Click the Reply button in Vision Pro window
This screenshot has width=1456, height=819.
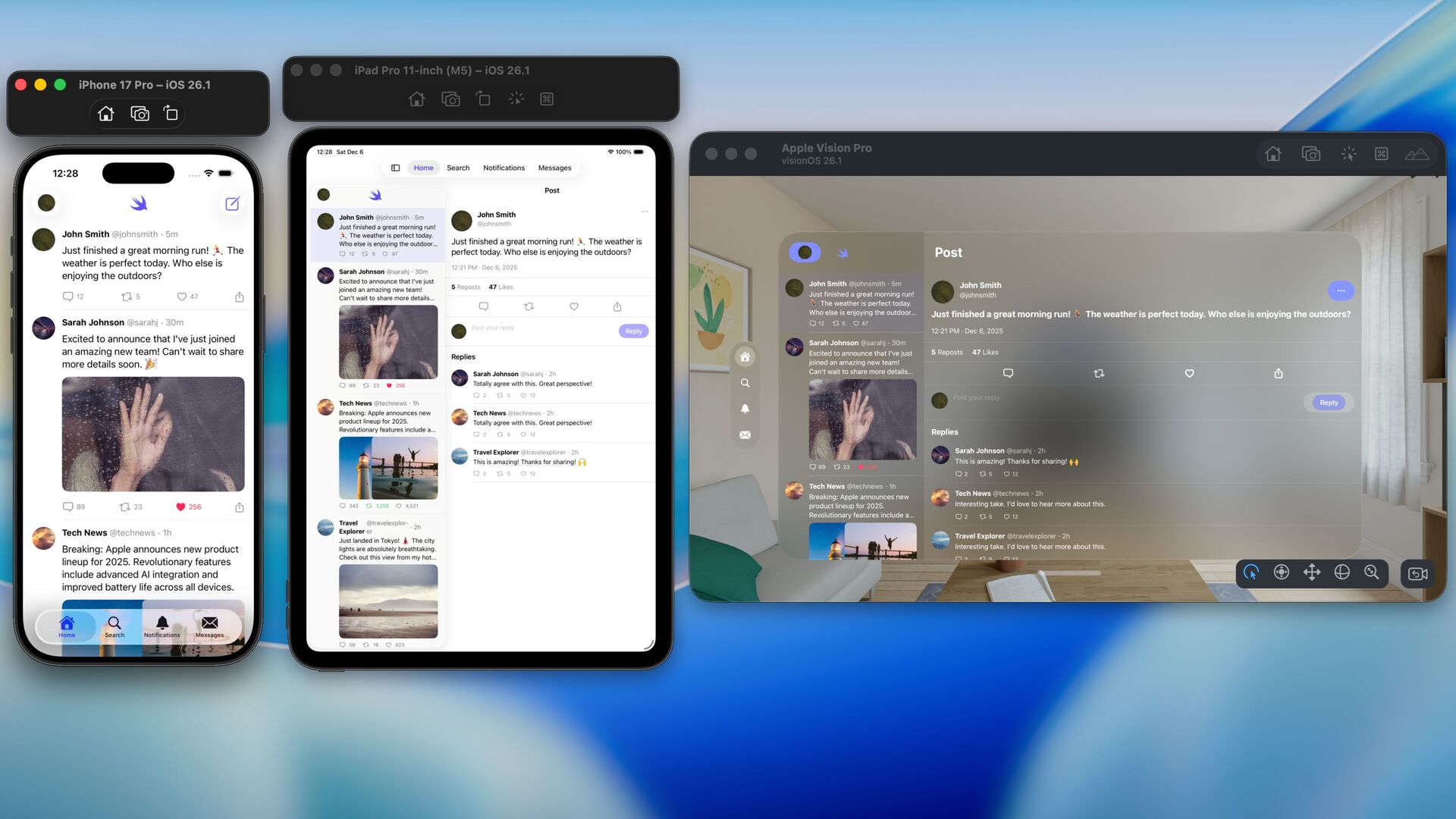pos(1328,403)
